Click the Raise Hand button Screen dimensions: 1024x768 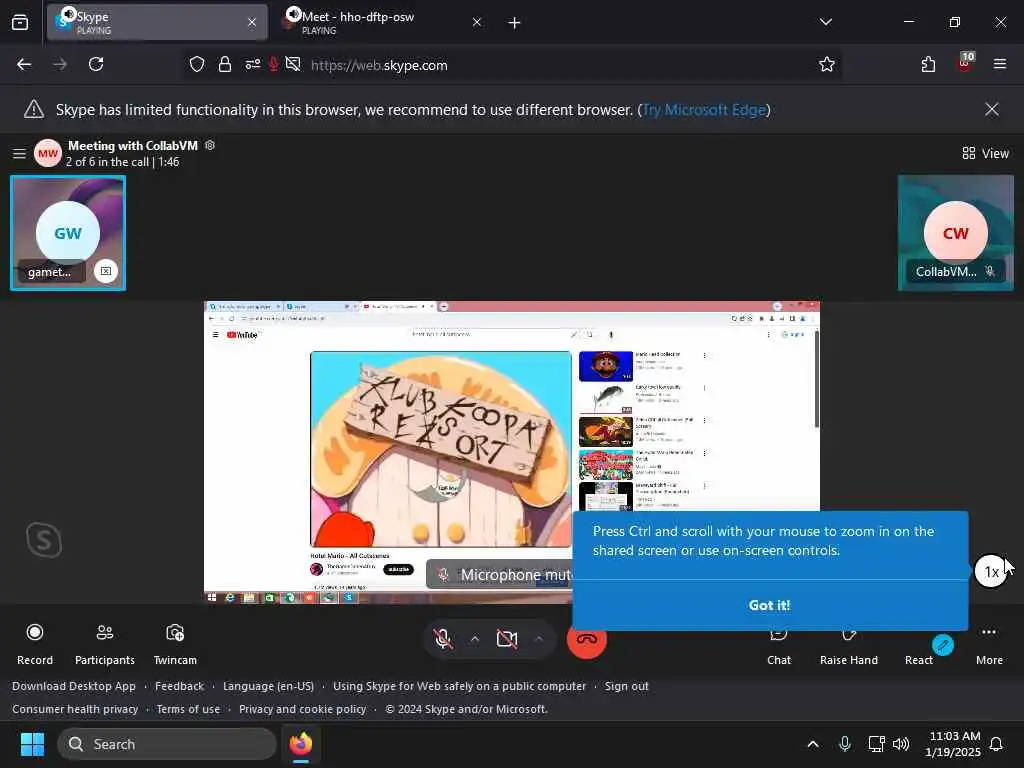tap(848, 648)
